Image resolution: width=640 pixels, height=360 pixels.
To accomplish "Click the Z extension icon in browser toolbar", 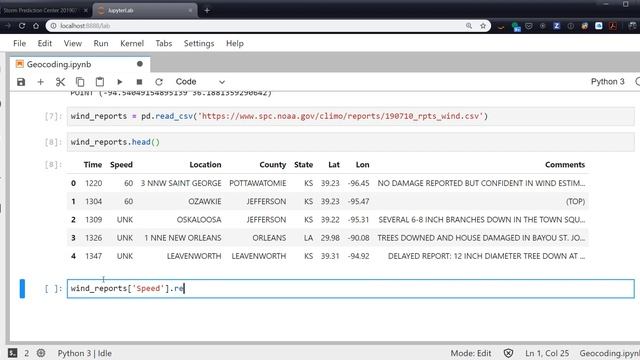I will point(556,26).
